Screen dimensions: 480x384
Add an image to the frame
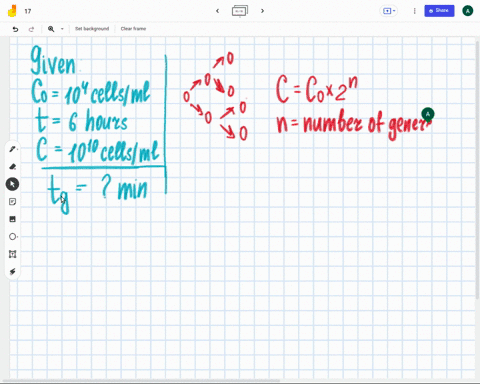pos(12,219)
